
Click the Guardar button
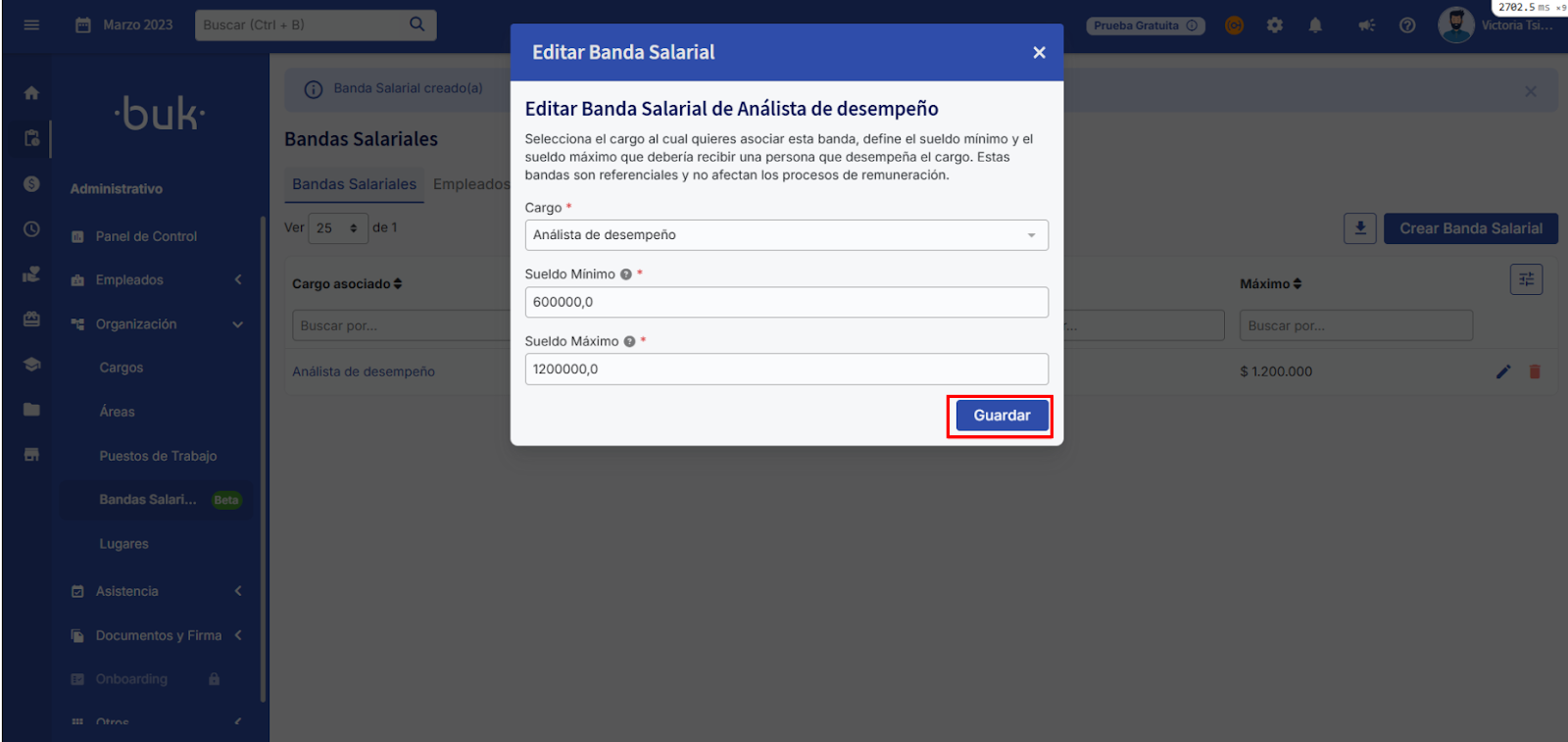[x=1001, y=416]
